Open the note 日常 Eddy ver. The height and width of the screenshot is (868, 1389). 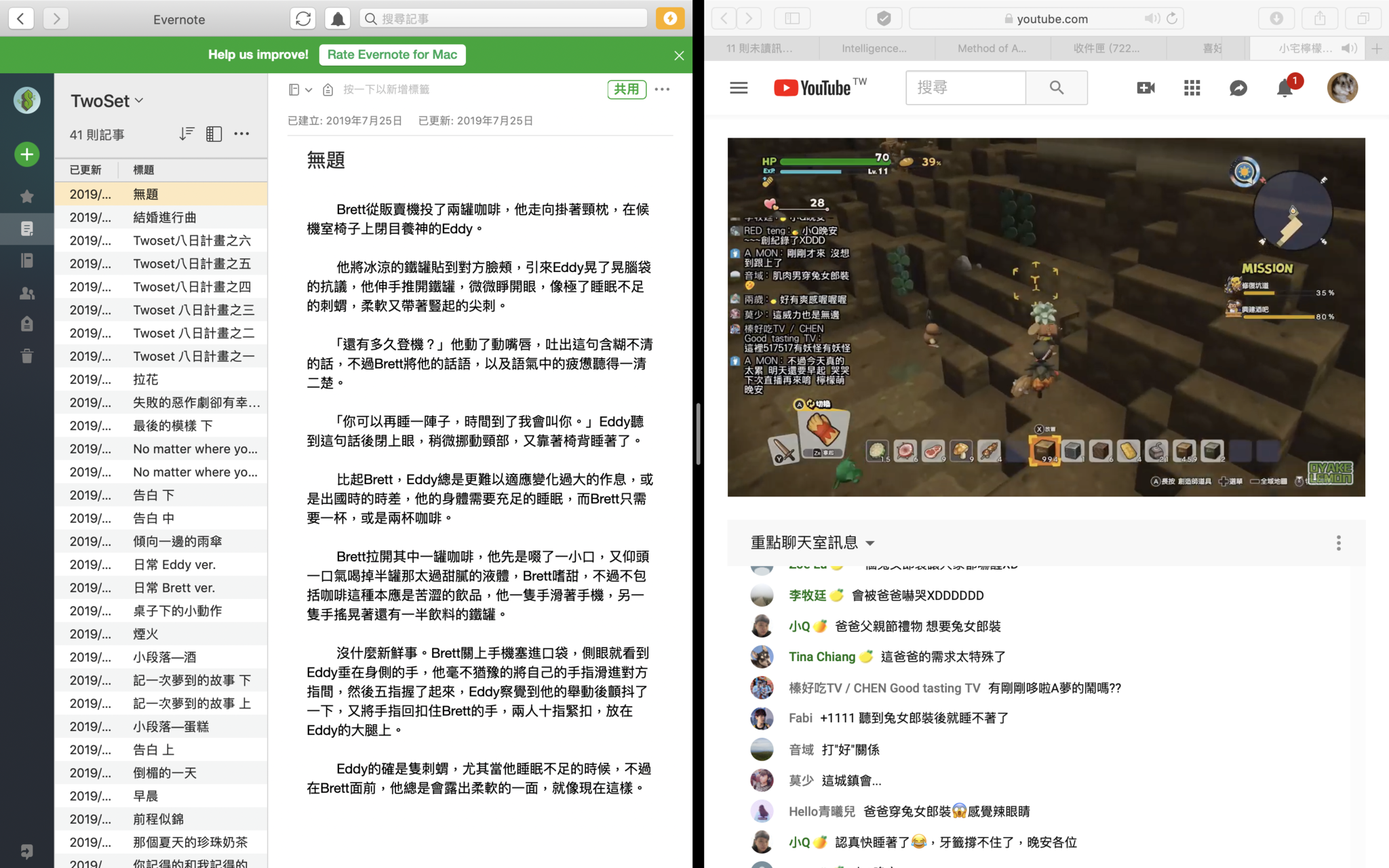tap(161, 565)
